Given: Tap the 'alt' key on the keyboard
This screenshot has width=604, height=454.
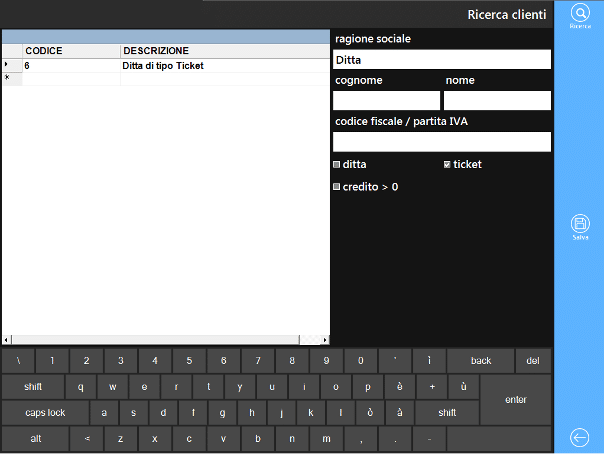Looking at the screenshot, I should pos(35,439).
